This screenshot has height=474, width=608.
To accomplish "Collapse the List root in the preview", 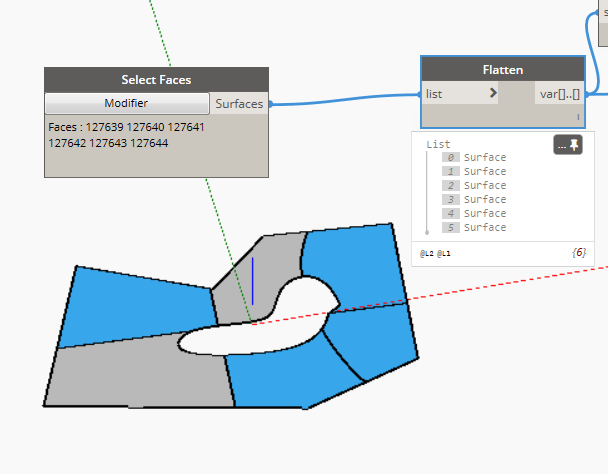I will 438,144.
